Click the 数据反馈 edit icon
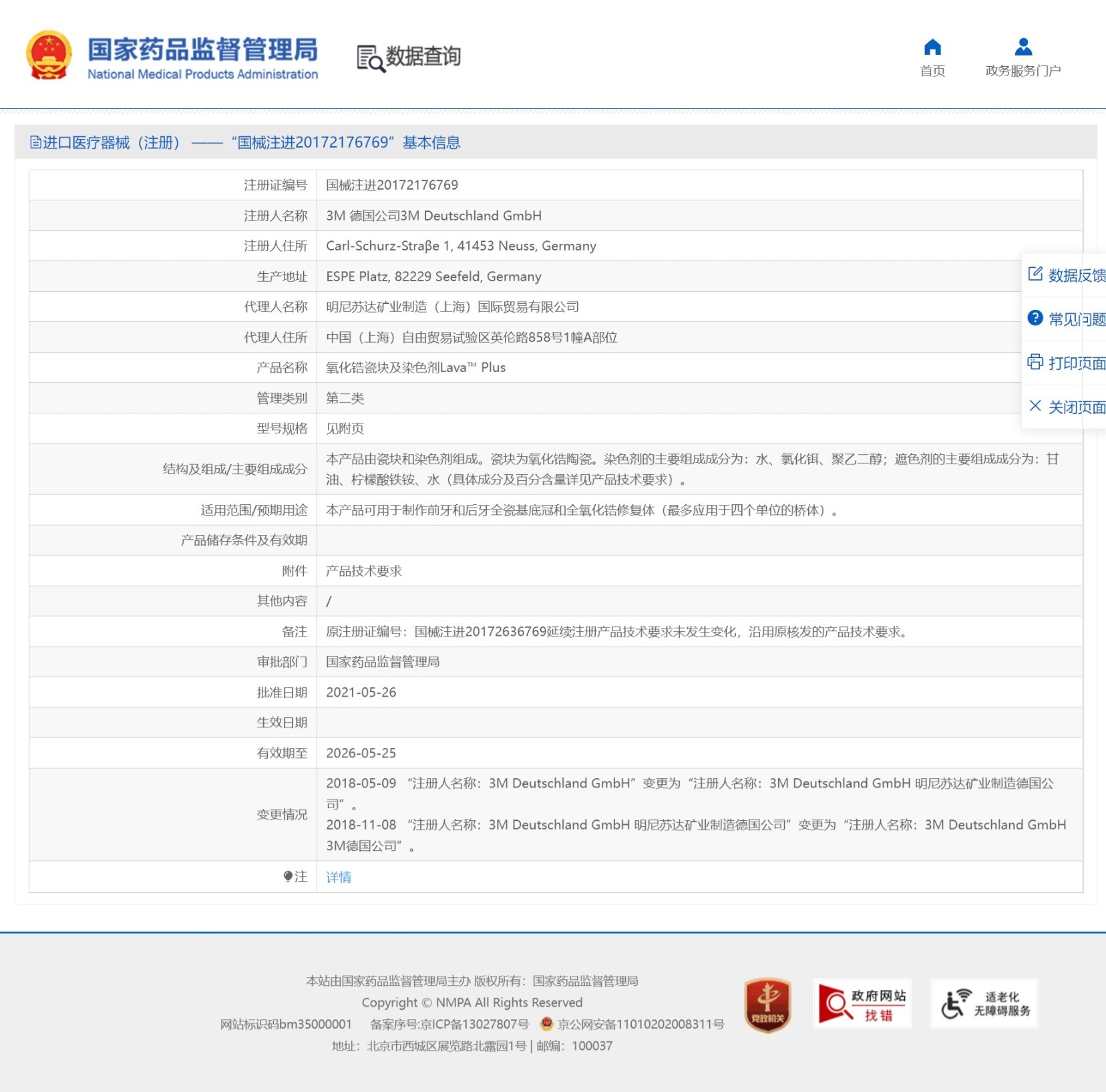The height and width of the screenshot is (1092, 1106). coord(1035,274)
